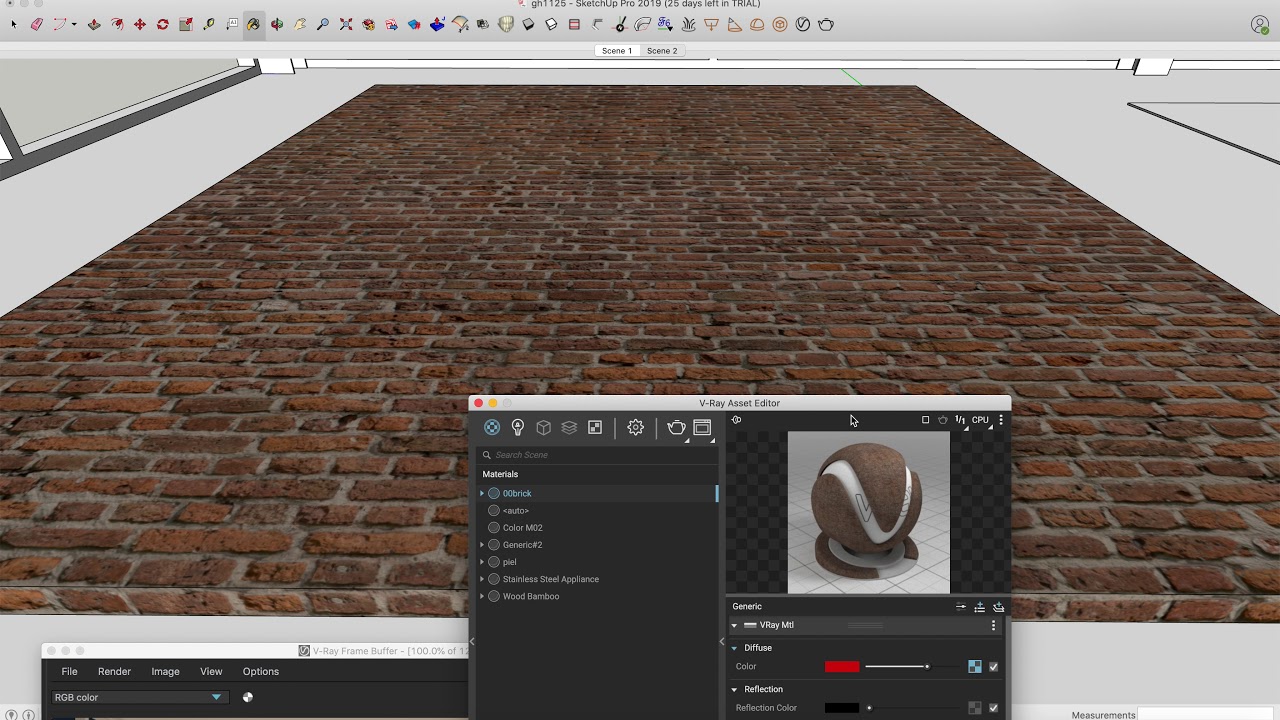Toggle the preview stop square button

click(925, 420)
